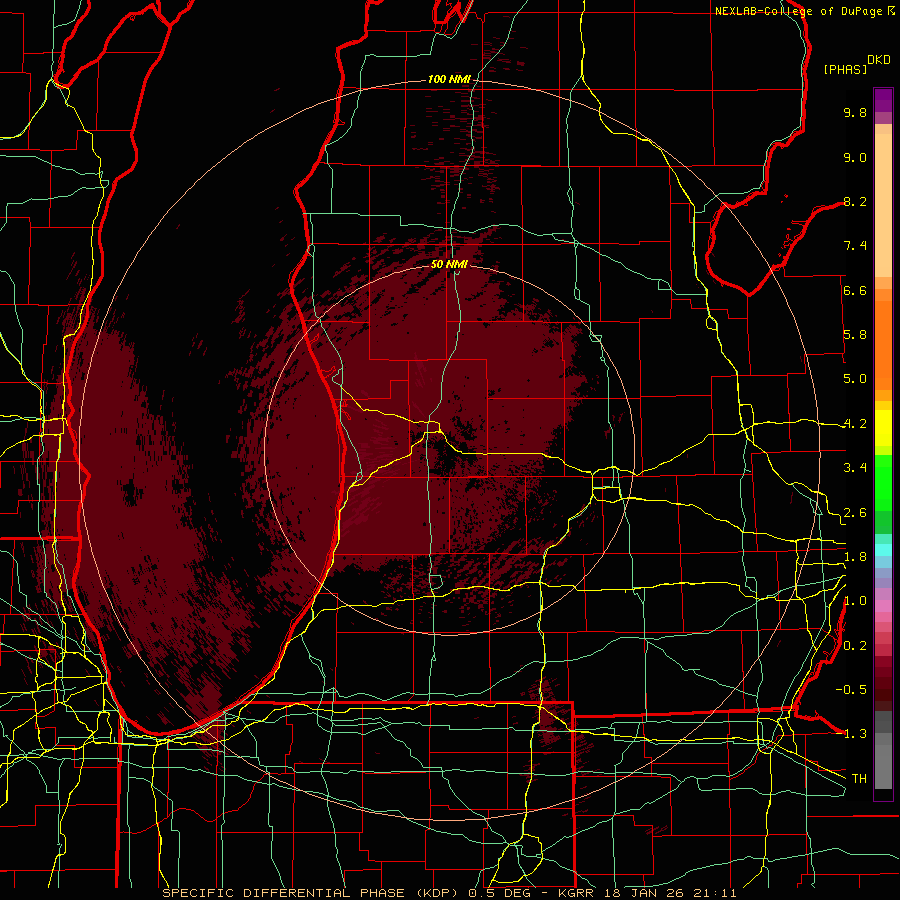
Task: Select the 1.0 scale value
Action: 855,601
